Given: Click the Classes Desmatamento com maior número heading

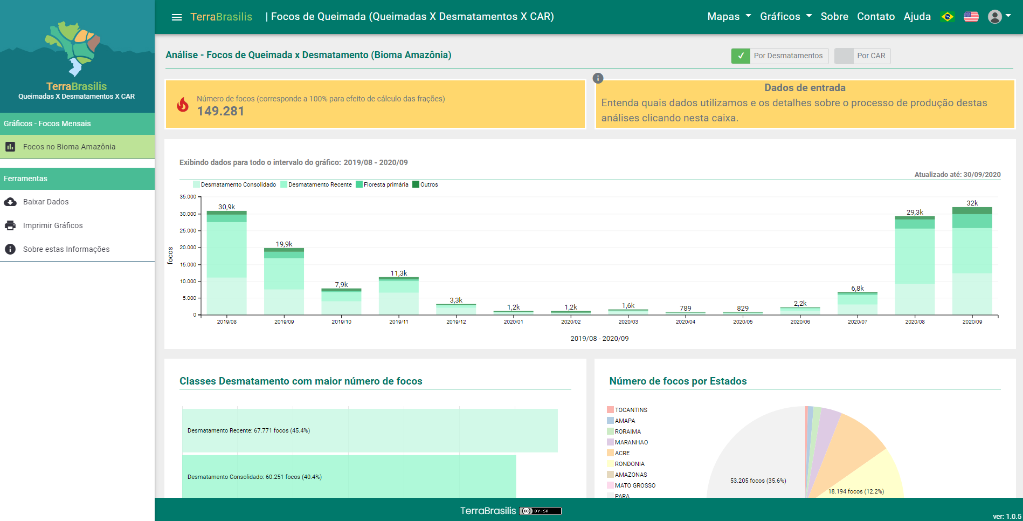Looking at the screenshot, I should click(301, 381).
